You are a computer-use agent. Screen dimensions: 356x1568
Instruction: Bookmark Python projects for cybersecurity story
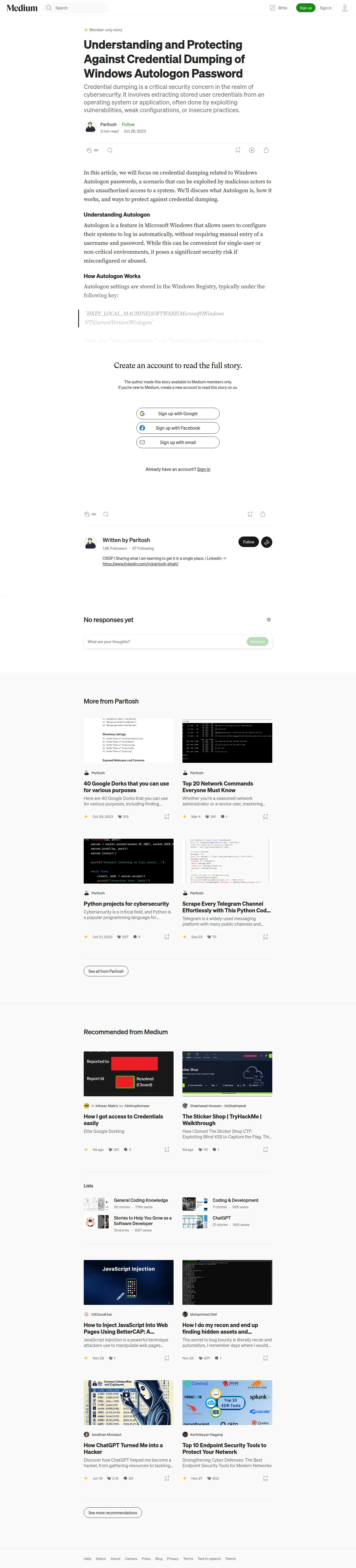167,937
